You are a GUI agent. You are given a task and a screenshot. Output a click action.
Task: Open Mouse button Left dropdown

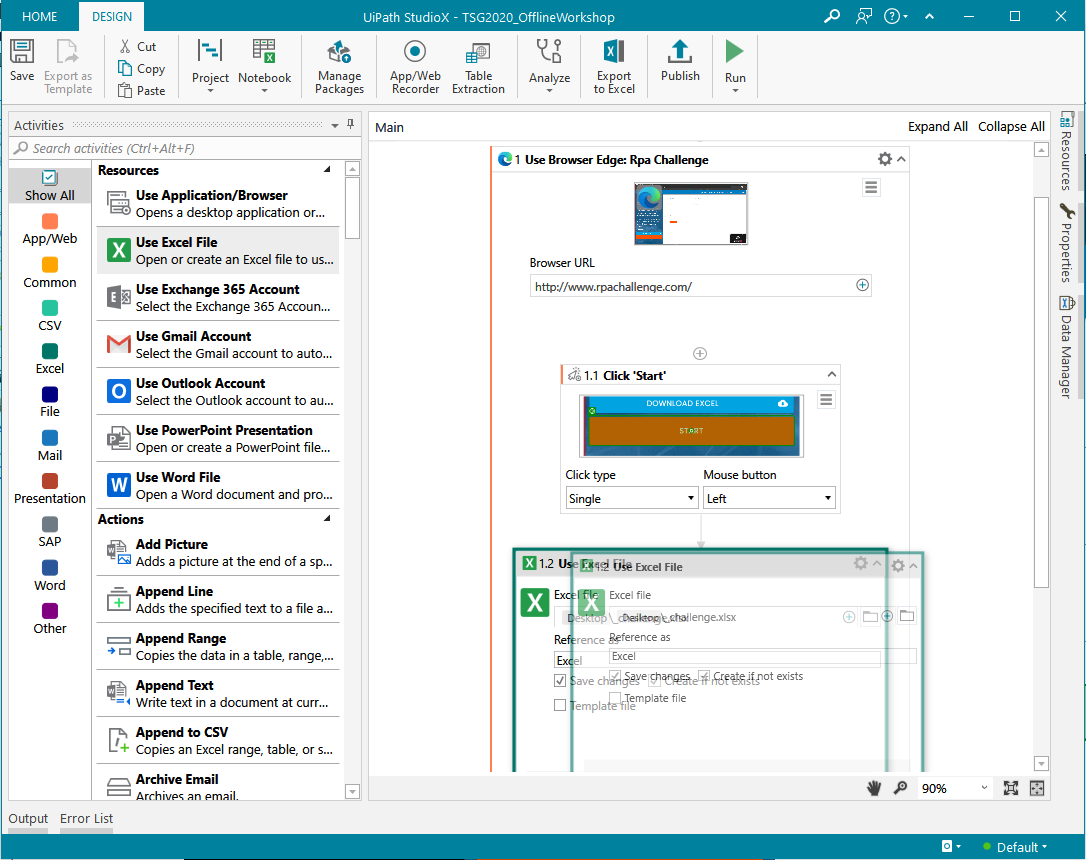pos(769,499)
